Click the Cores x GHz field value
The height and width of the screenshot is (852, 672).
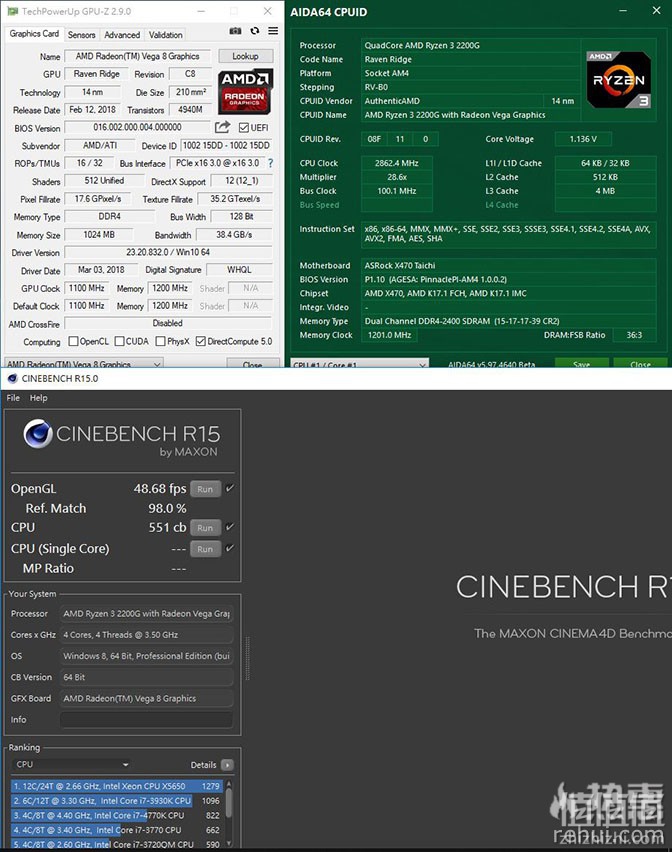click(x=147, y=635)
